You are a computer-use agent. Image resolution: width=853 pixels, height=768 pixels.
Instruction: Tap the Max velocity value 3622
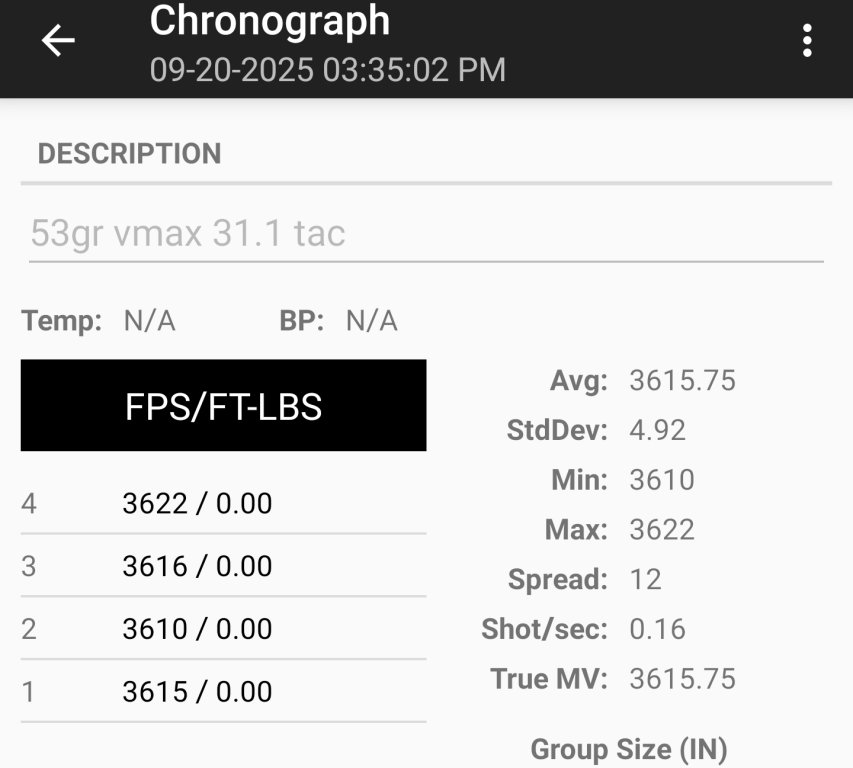click(661, 529)
